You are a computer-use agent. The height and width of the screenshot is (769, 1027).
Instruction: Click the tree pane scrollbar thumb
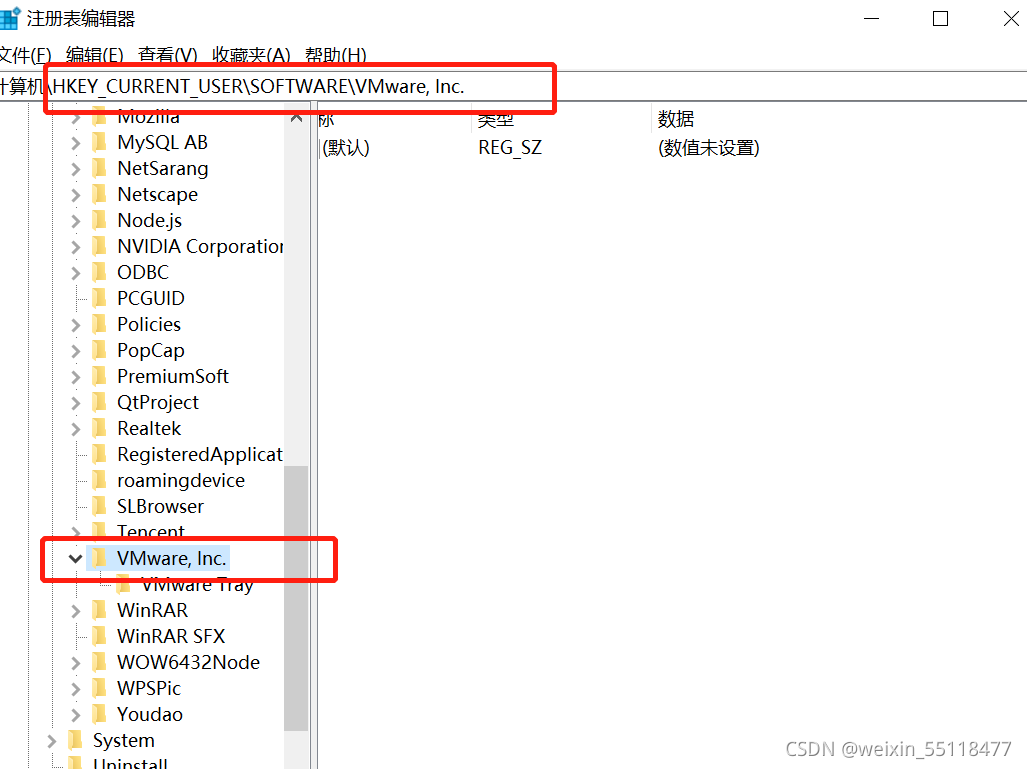click(296, 598)
